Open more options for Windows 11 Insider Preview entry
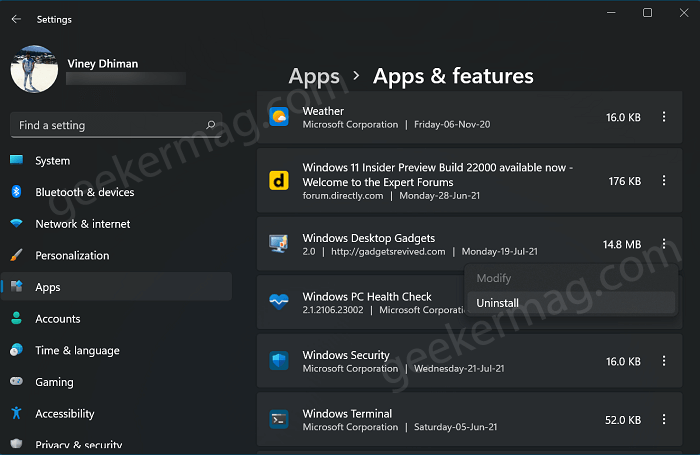This screenshot has height=455, width=700. 664,181
